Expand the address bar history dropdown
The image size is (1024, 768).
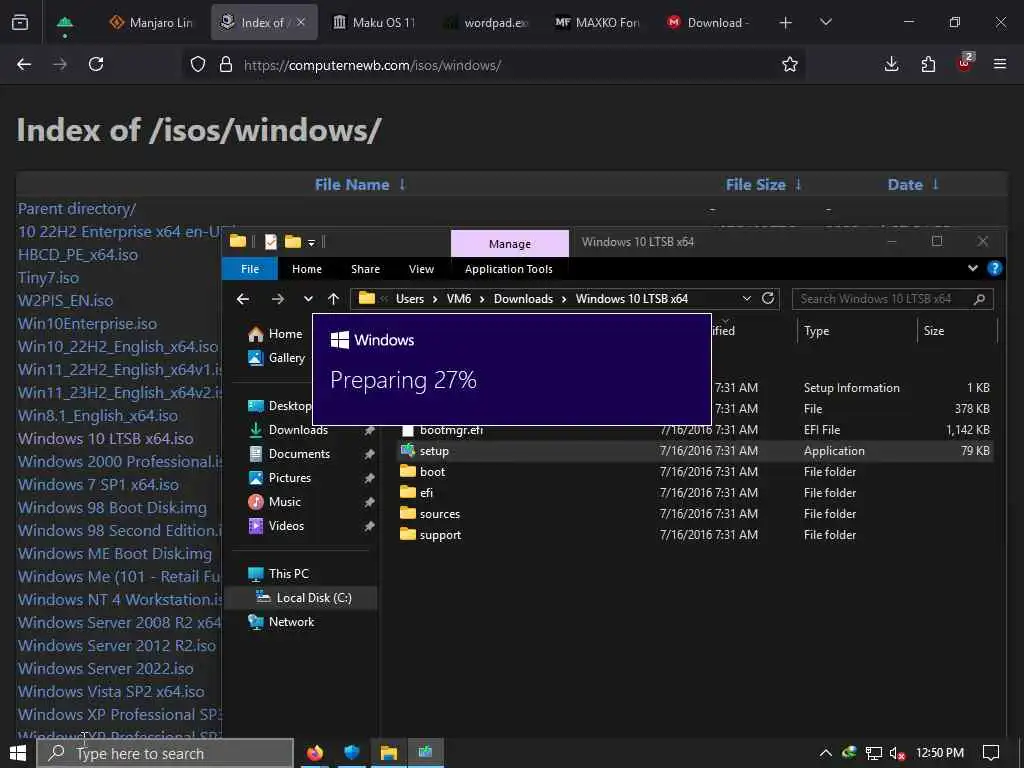[x=746, y=298]
